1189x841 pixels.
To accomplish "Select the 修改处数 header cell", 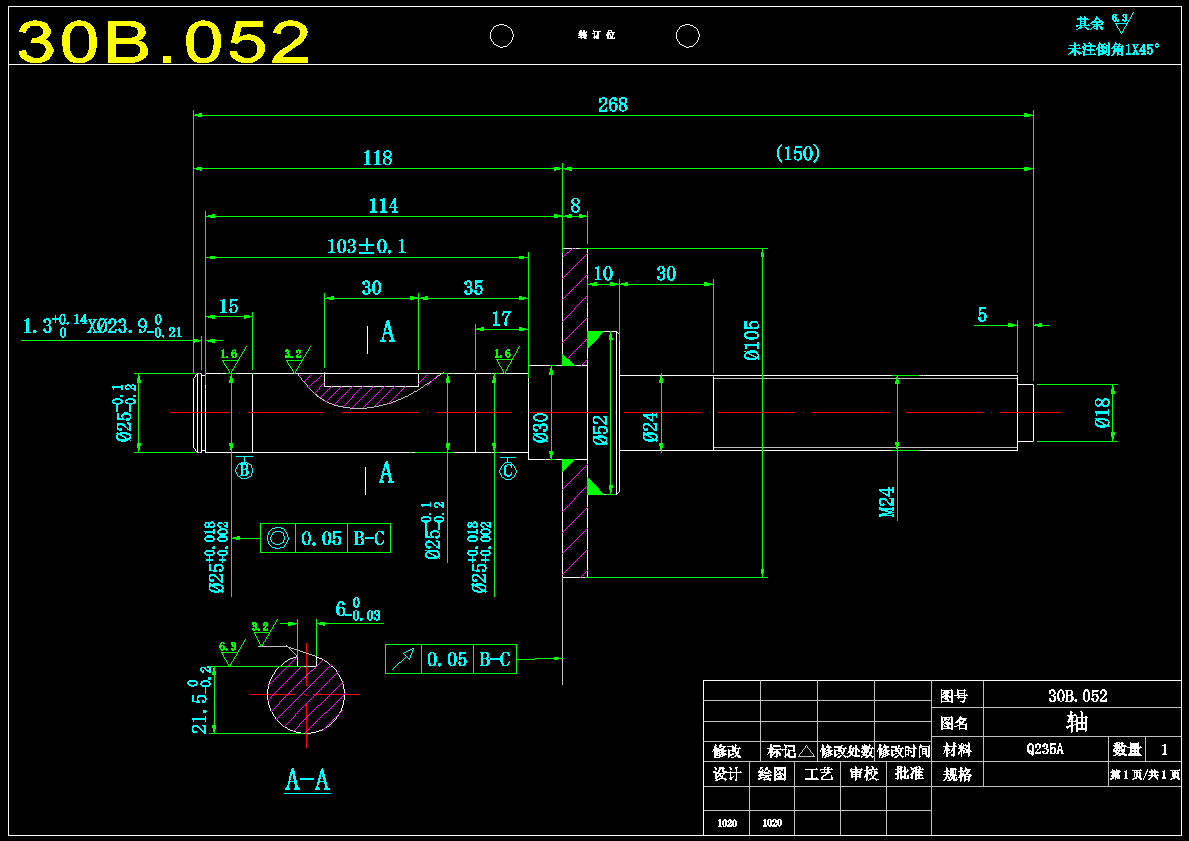I will click(x=845, y=751).
